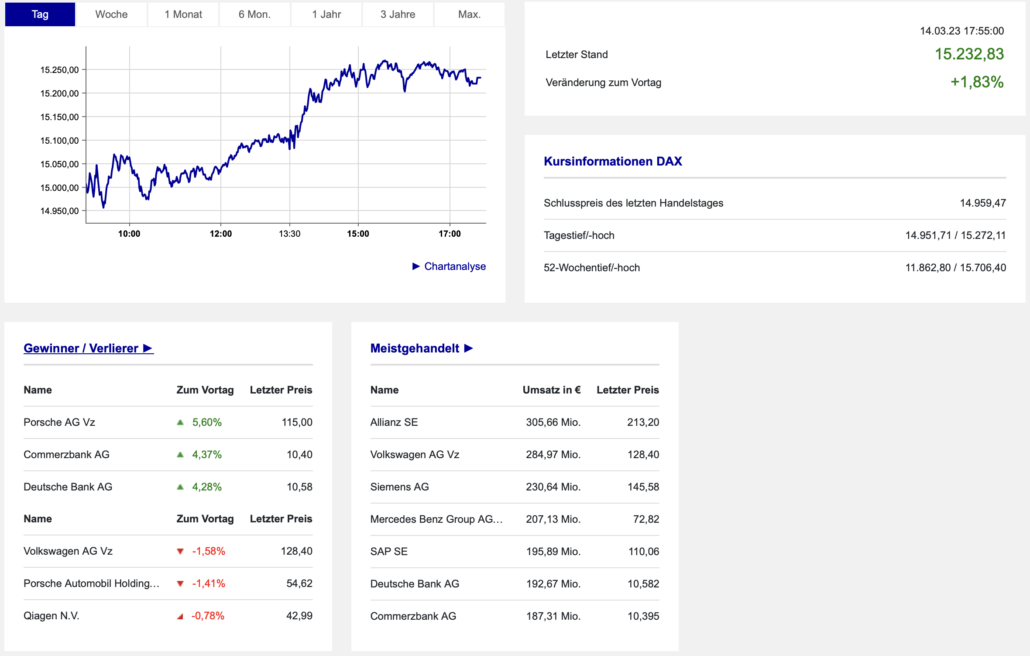This screenshot has width=1030, height=656.
Task: Click Siemens AG last price 145,58
Action: coord(643,487)
